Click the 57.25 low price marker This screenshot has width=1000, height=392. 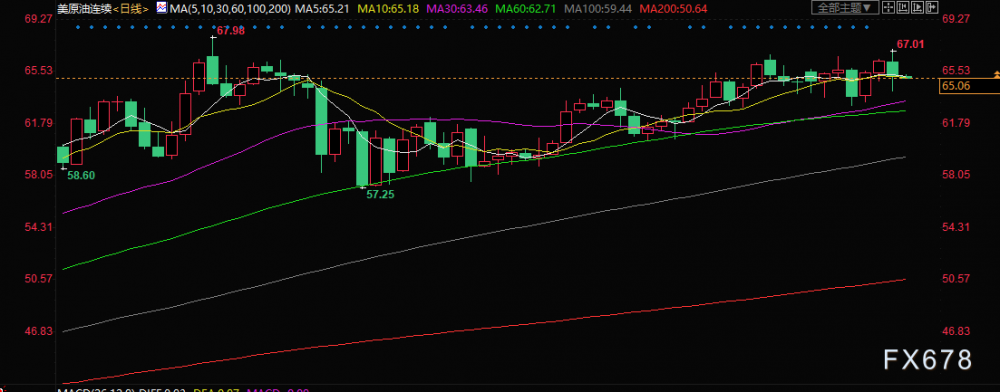tap(380, 194)
